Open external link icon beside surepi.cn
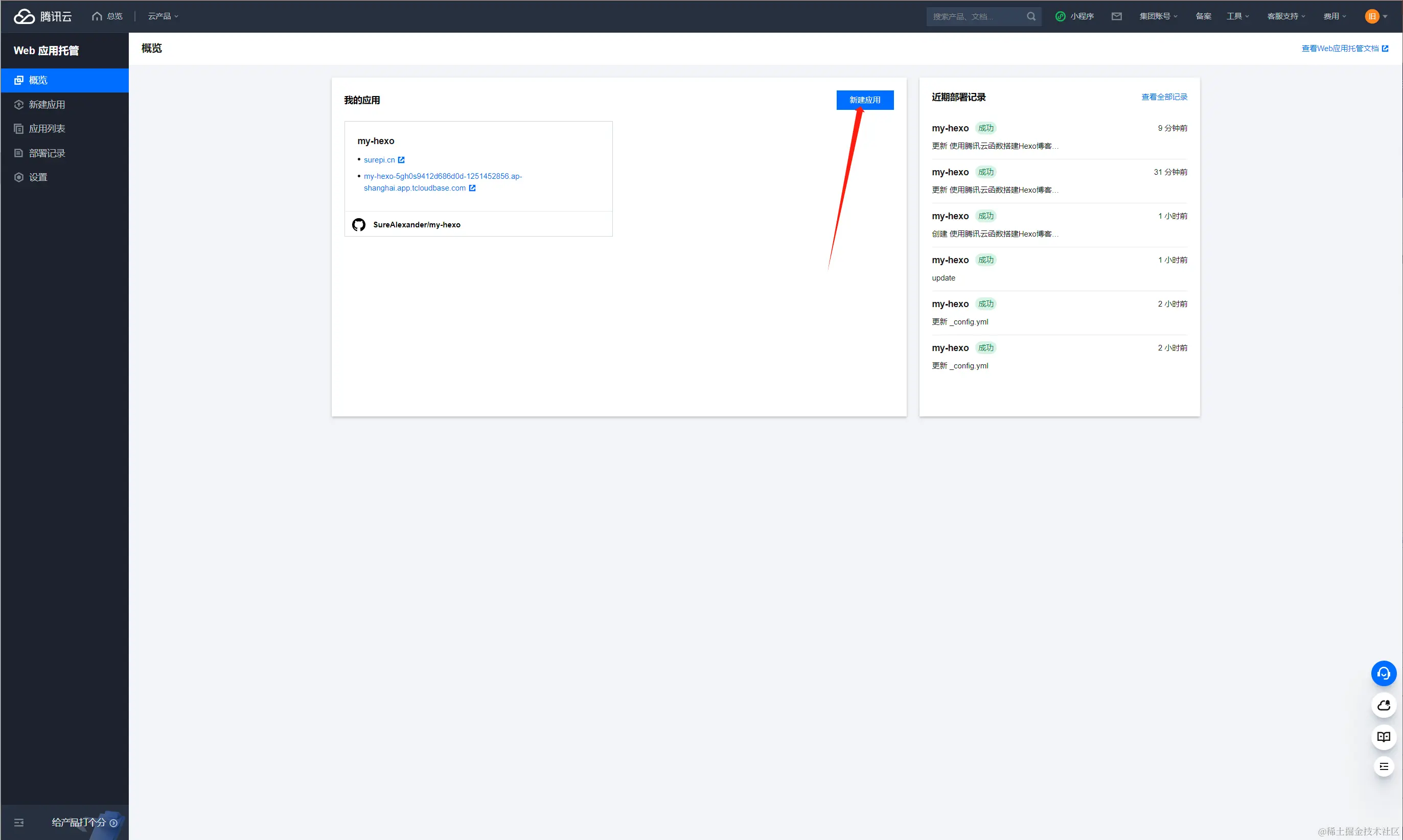This screenshot has width=1403, height=840. (x=401, y=160)
